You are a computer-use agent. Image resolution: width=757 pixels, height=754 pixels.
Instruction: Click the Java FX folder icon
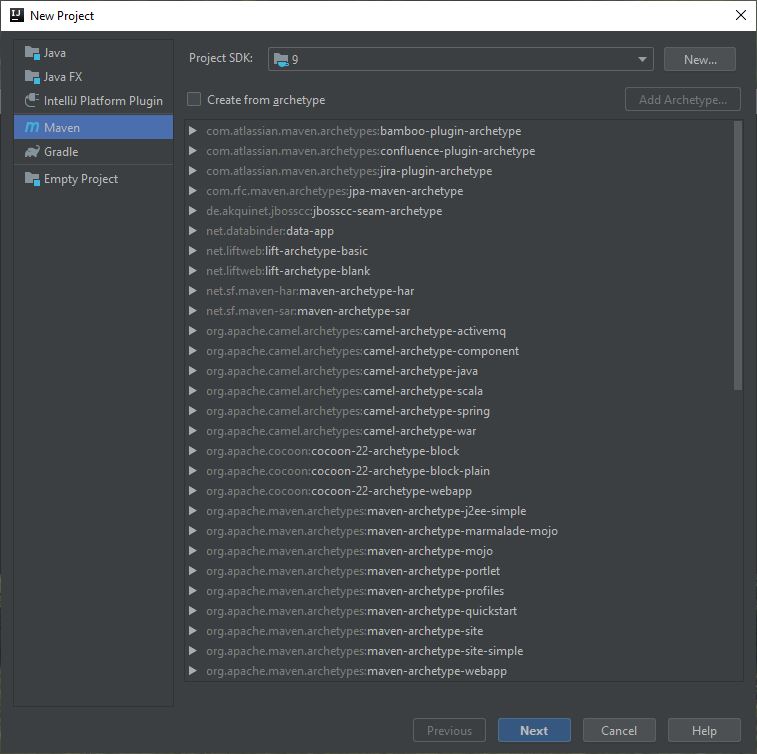click(x=32, y=77)
